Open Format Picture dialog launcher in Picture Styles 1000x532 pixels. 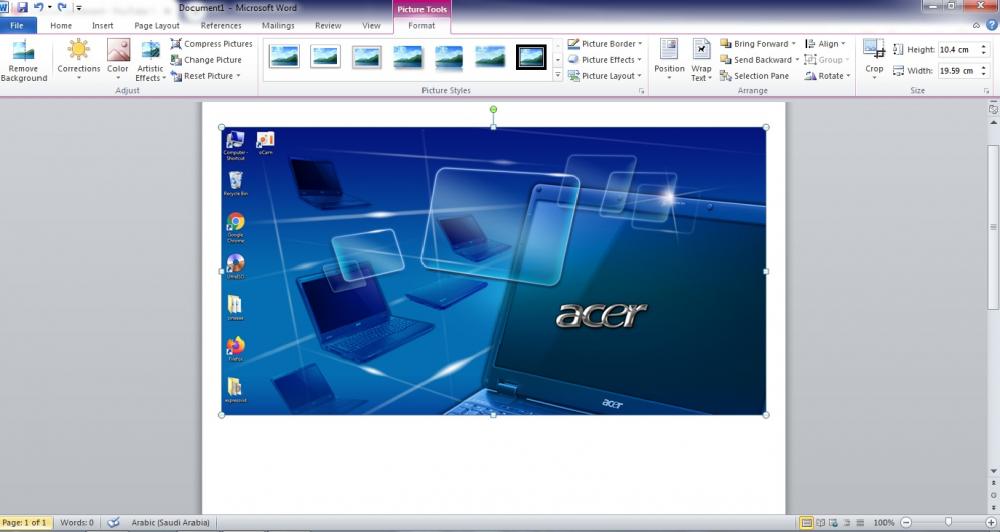tap(642, 91)
